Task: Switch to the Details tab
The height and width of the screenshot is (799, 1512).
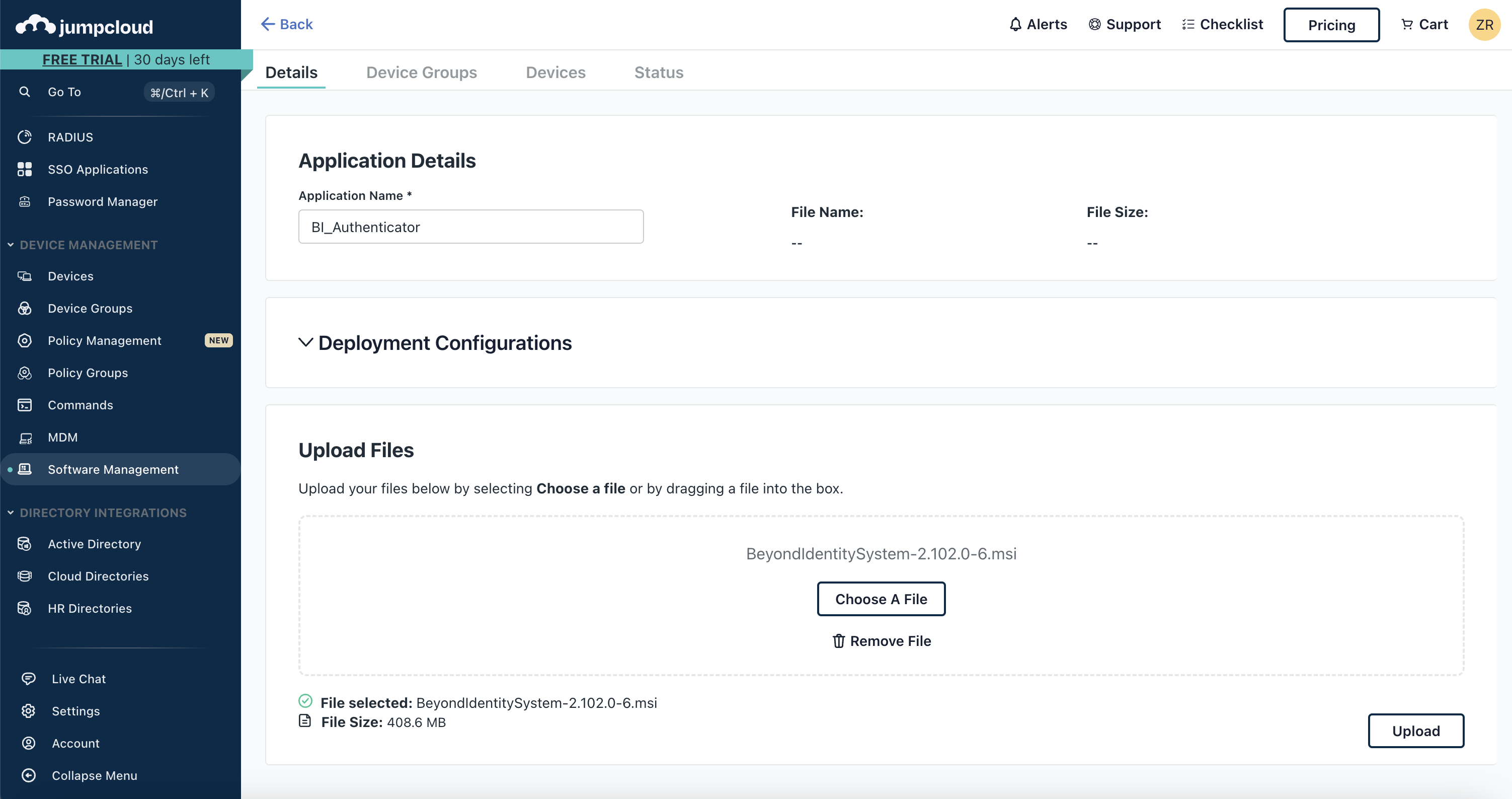Action: tap(291, 72)
